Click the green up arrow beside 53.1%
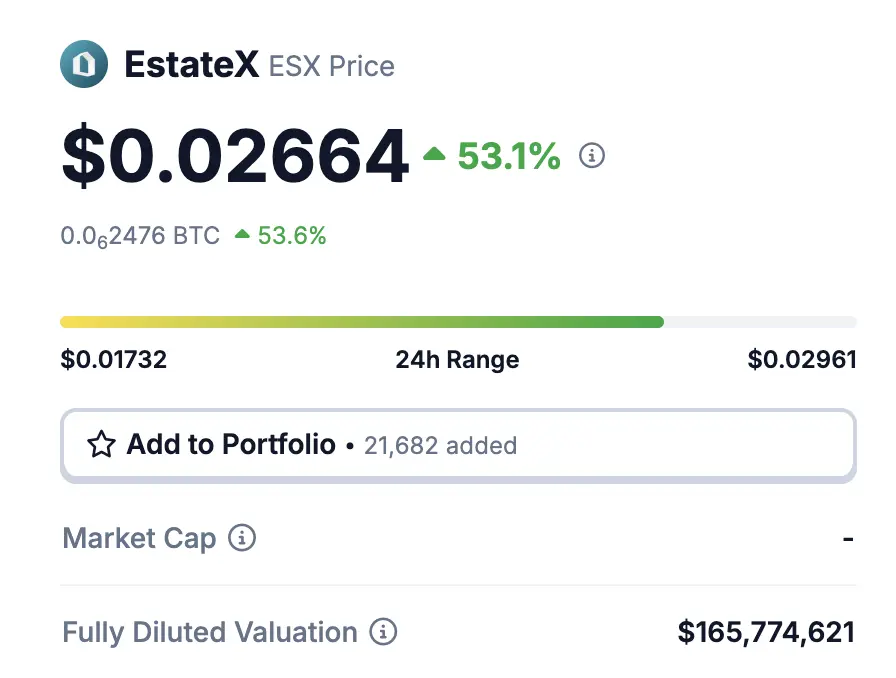Screen dimensions: 896x678 434,154
